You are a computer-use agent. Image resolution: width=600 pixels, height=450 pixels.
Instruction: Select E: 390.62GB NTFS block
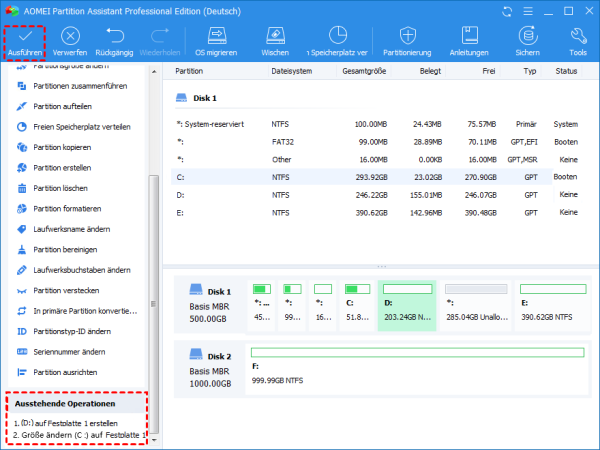(x=553, y=305)
